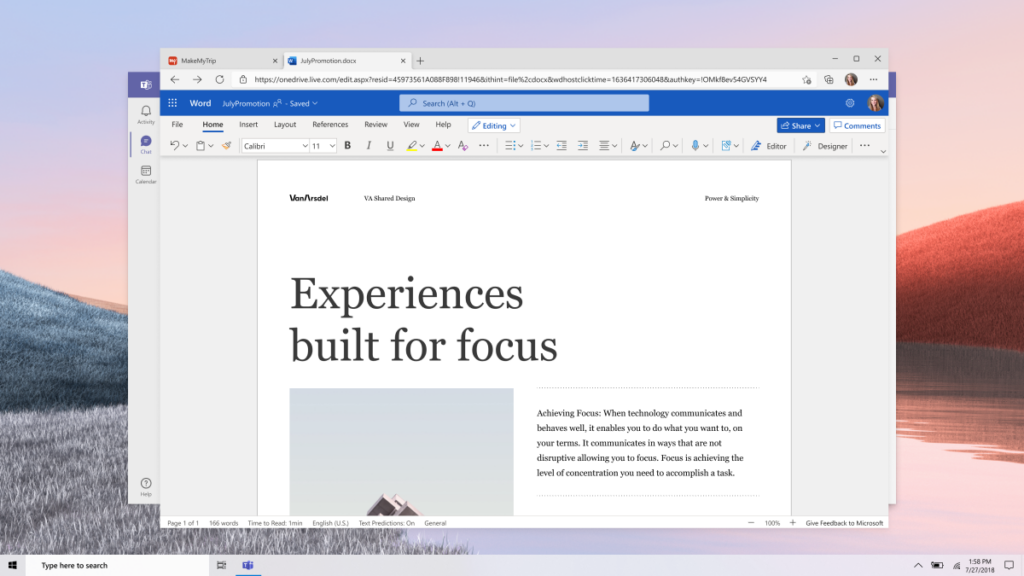Click the Bold formatting icon
This screenshot has height=576, width=1024.
(347, 145)
